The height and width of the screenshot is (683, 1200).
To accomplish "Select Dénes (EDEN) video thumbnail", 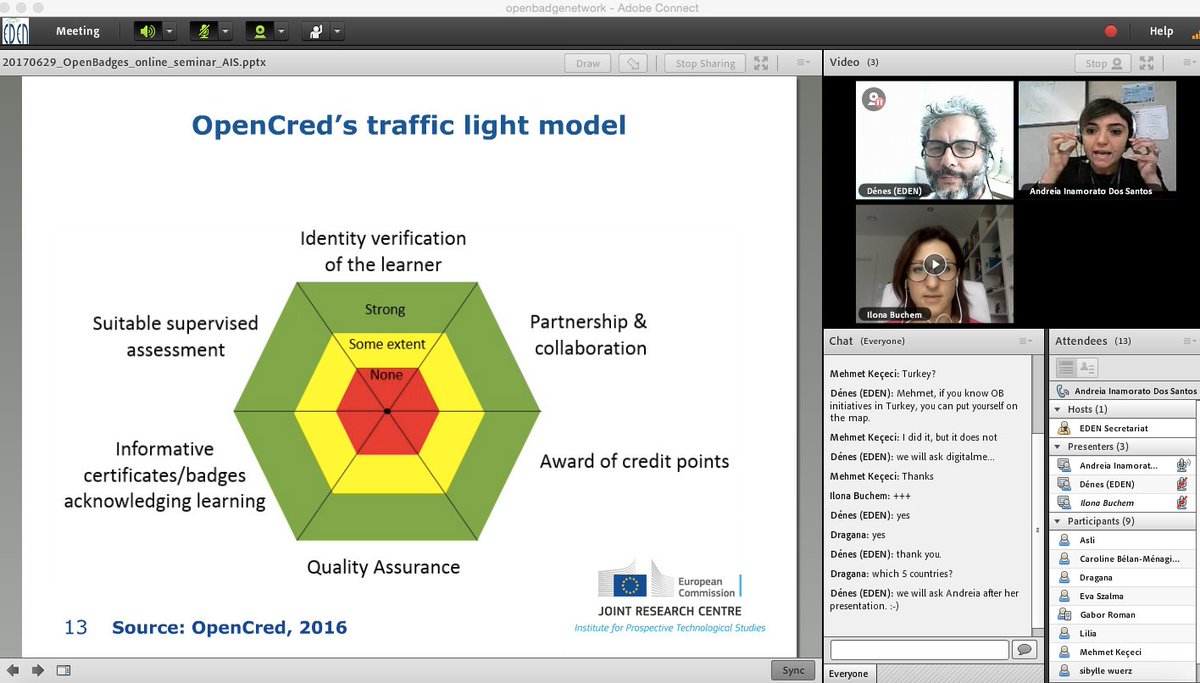I will click(934, 139).
